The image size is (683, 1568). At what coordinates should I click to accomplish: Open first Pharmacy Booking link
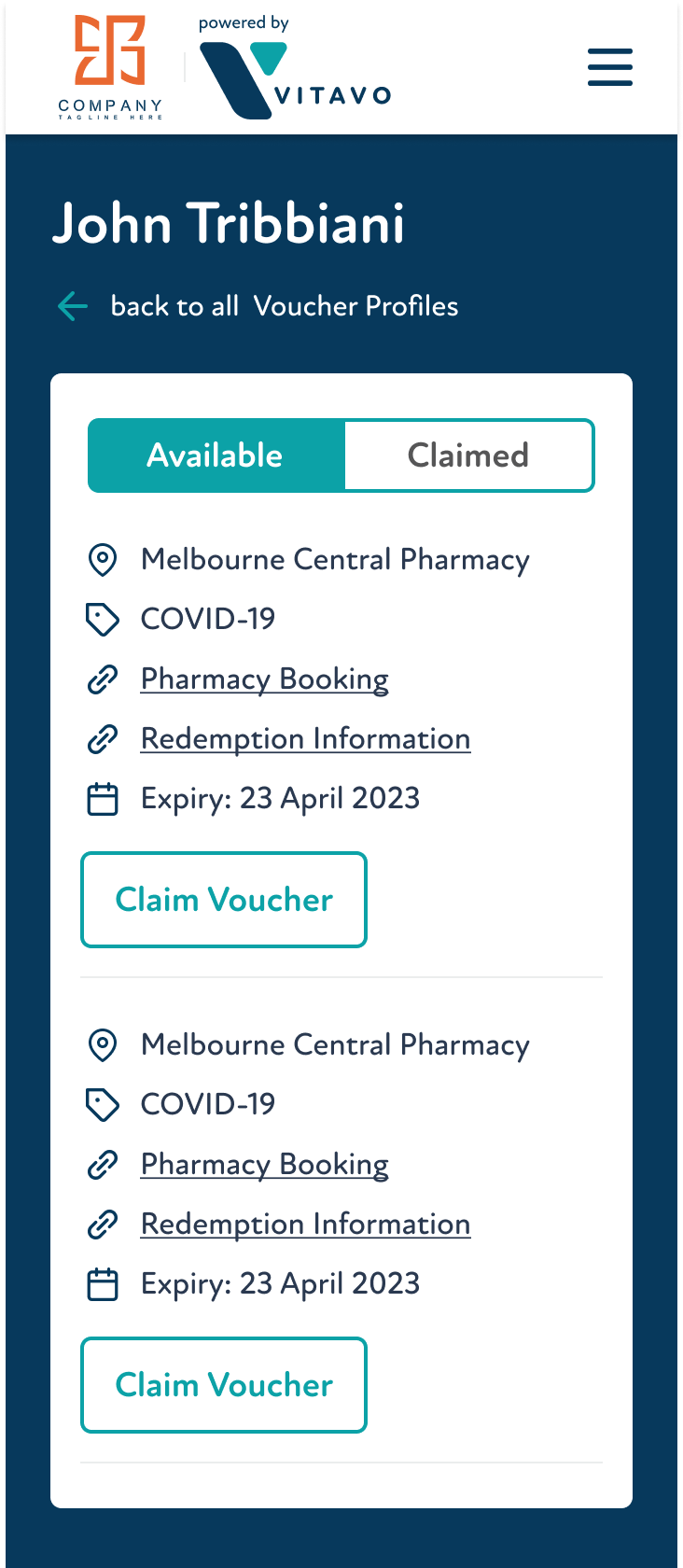264,679
